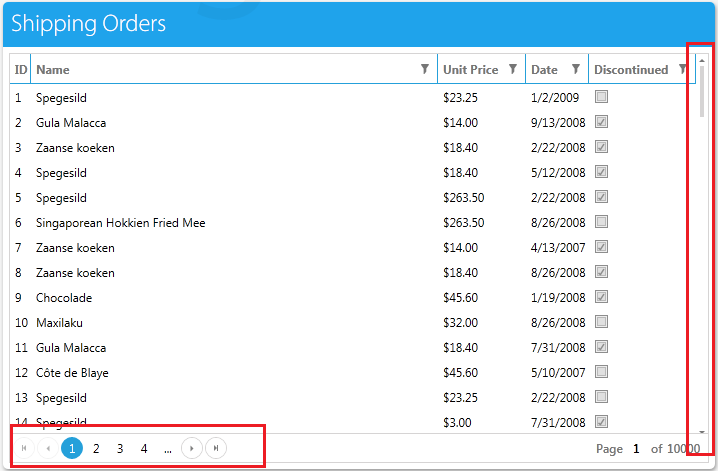The height and width of the screenshot is (471, 718).
Task: Open the Date column filter icon
Action: [x=576, y=69]
